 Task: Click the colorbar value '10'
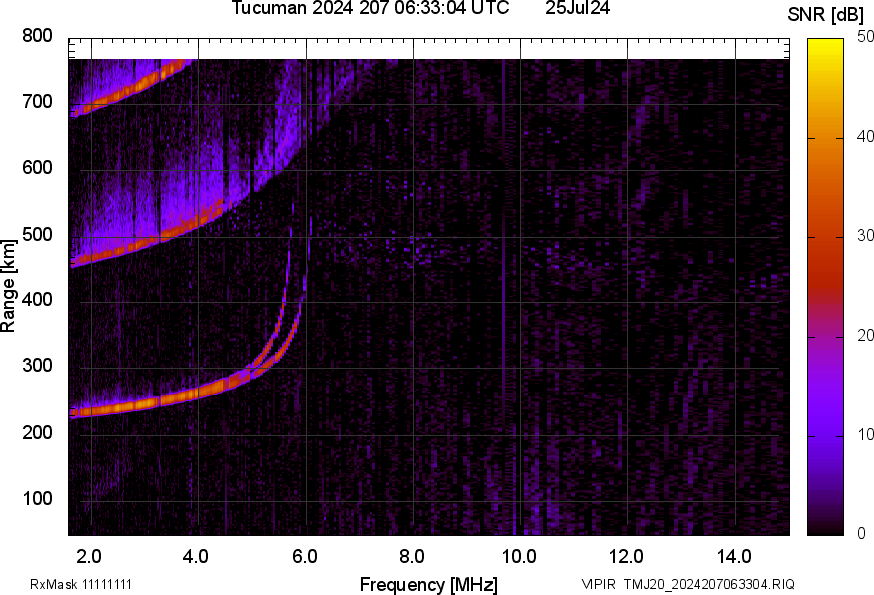pos(865,434)
